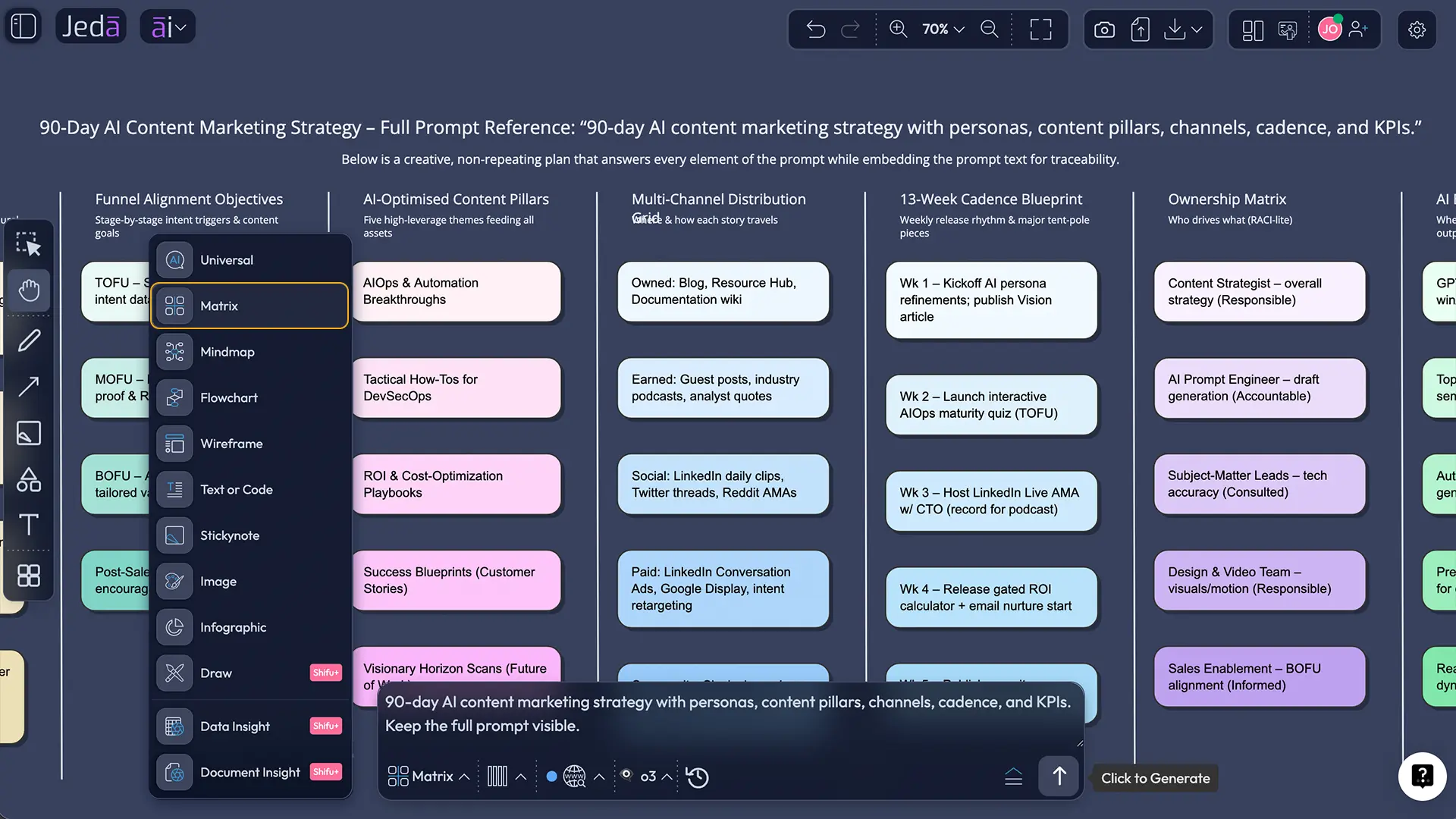Select the marquee selection tool
The height and width of the screenshot is (819, 1456).
[x=29, y=244]
